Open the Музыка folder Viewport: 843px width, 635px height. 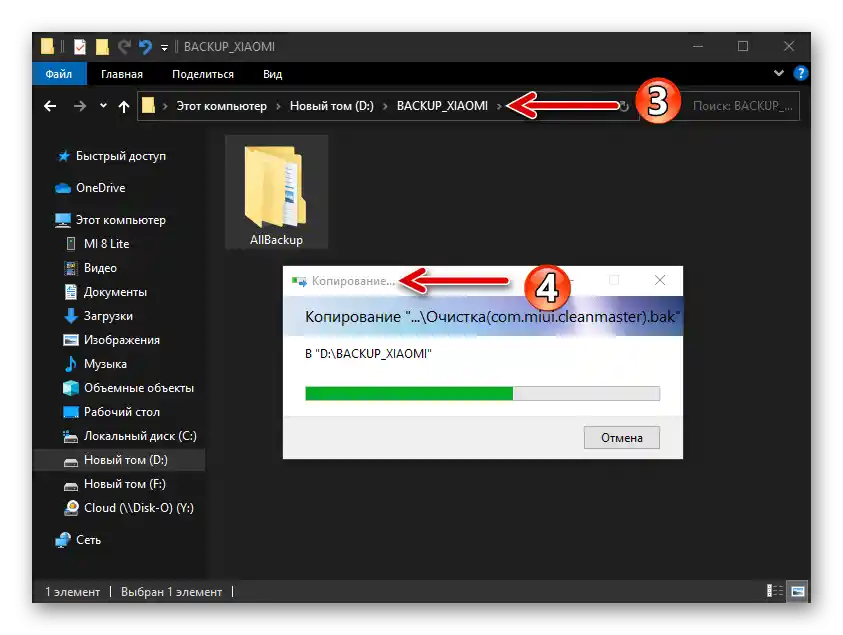coord(105,364)
